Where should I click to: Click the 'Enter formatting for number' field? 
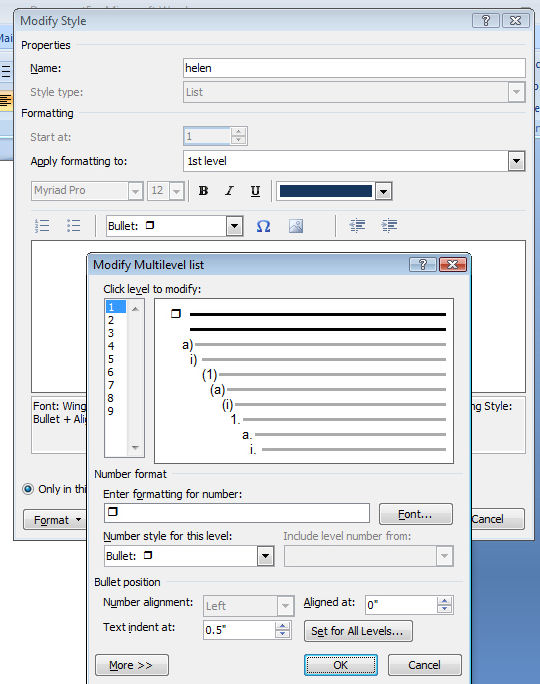click(x=237, y=513)
